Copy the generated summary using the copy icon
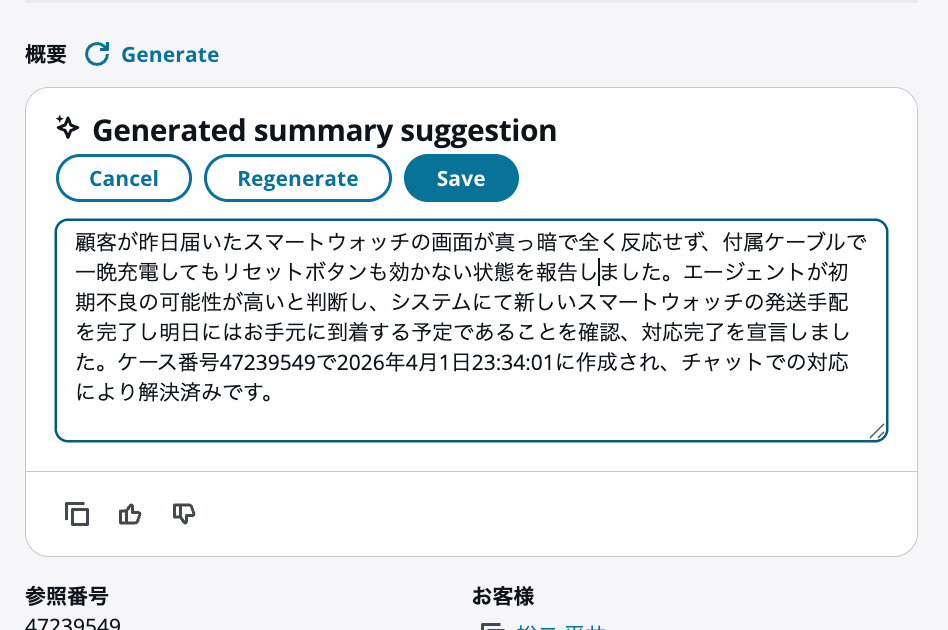The height and width of the screenshot is (630, 948). point(77,514)
